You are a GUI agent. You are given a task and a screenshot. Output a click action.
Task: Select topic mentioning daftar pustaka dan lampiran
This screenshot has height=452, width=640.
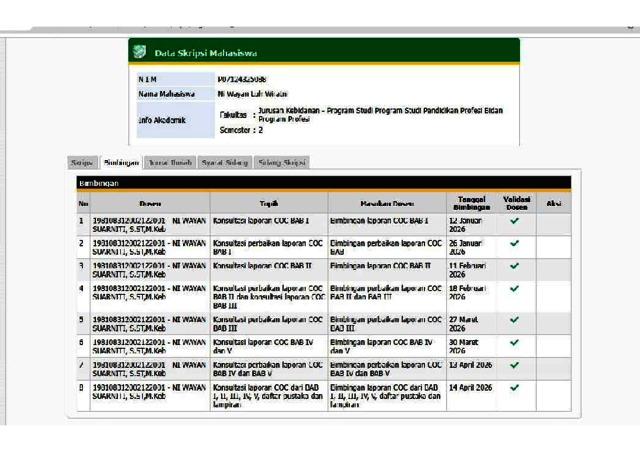[268, 396]
